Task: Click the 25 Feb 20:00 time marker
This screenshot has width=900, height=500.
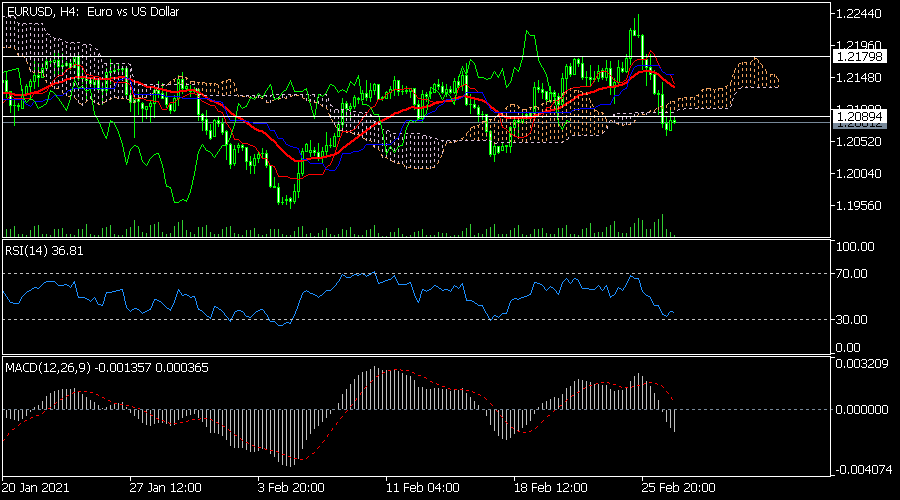Action: 678,486
